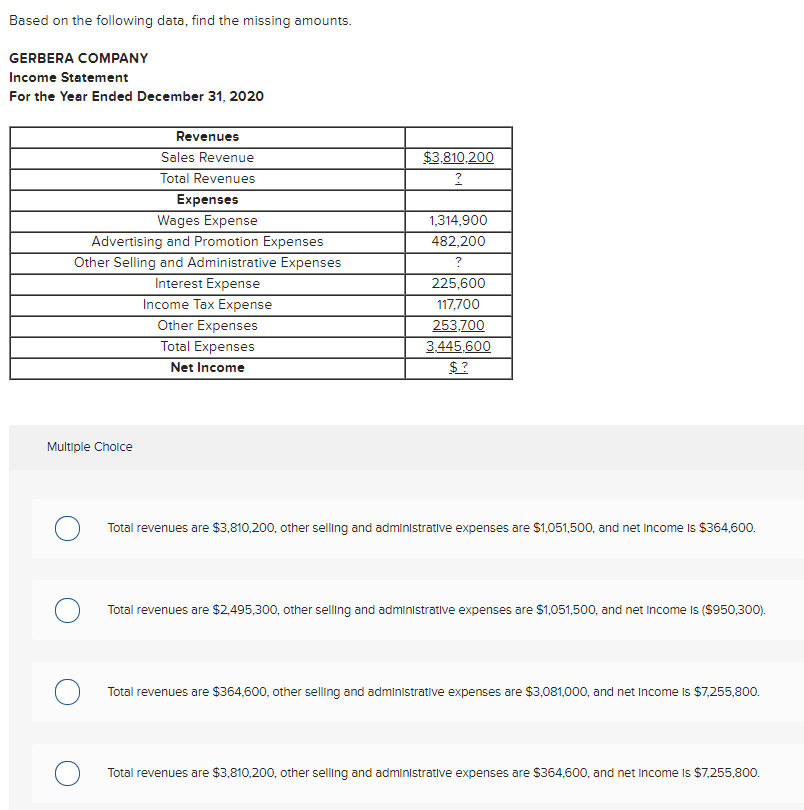
Task: Click the GERBERA COMPANY title text
Action: (78, 58)
